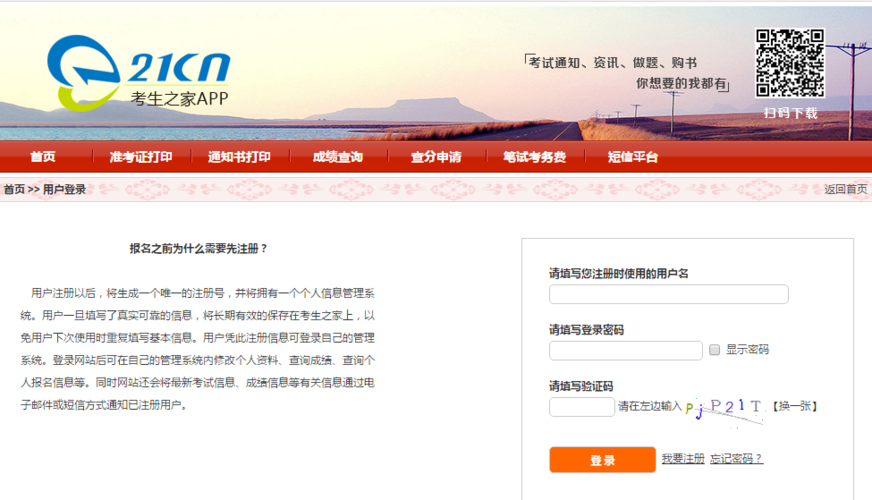The height and width of the screenshot is (500, 872).
Task: Click the 请填写验证码 label
Action: 581,386
